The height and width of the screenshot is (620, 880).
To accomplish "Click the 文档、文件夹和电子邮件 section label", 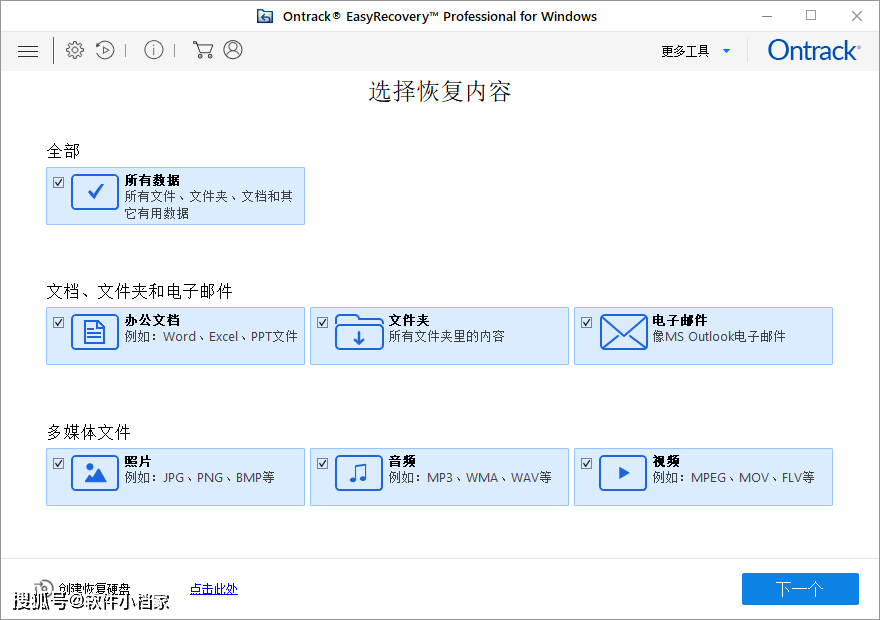I will tap(140, 291).
